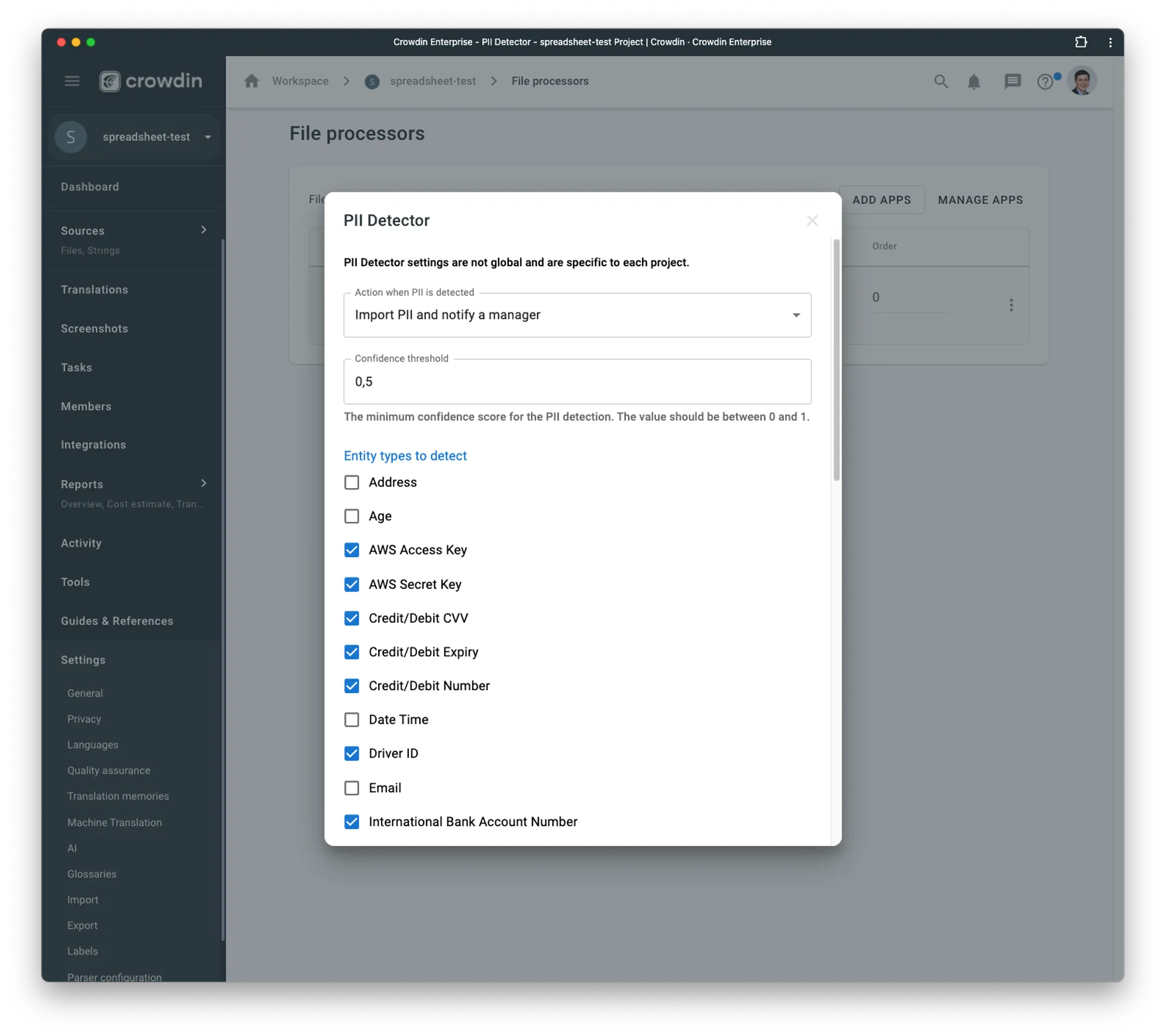Open Languages settings
1165x1036 pixels.
point(93,745)
